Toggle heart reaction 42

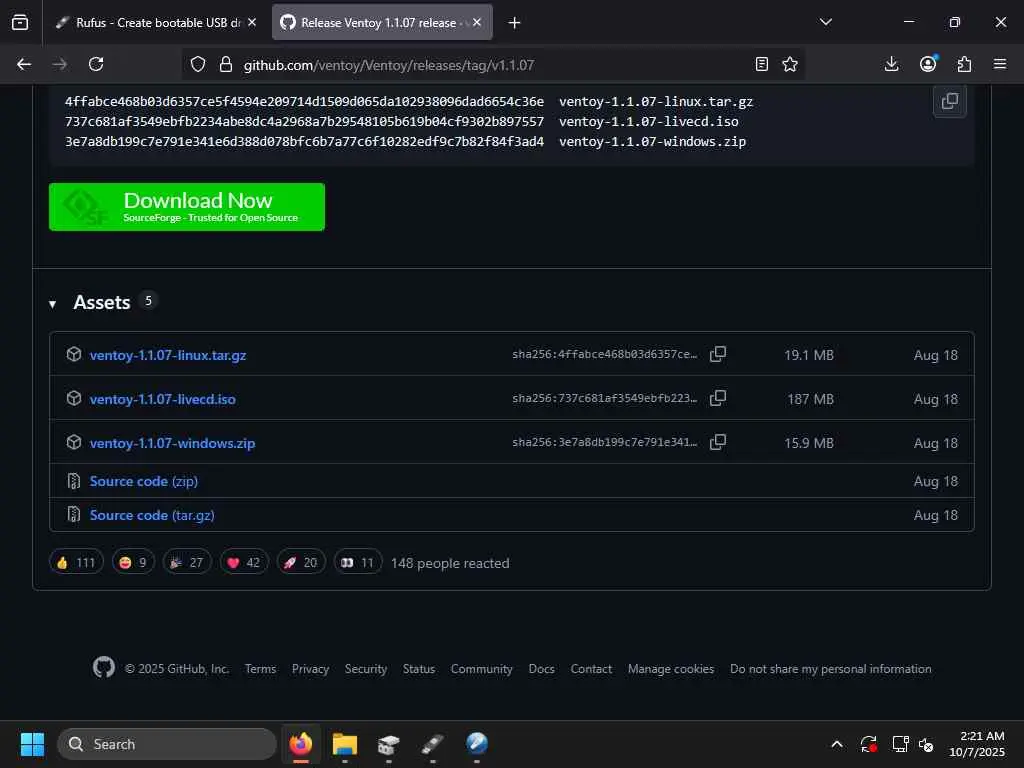[244, 562]
